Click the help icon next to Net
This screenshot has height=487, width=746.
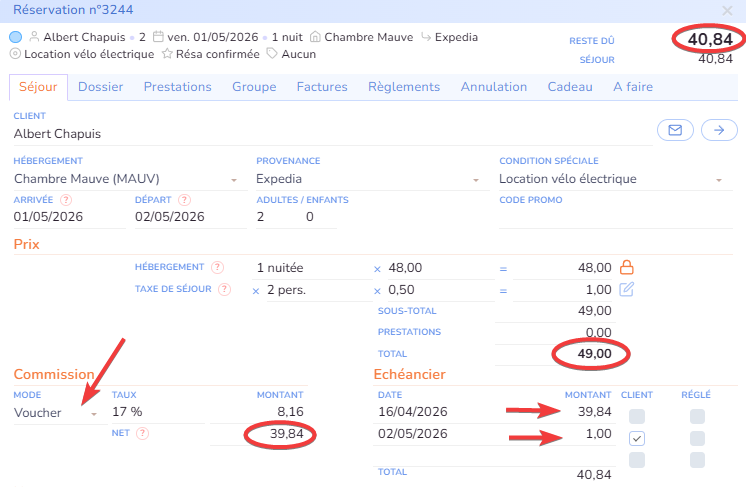pyautogui.click(x=142, y=434)
